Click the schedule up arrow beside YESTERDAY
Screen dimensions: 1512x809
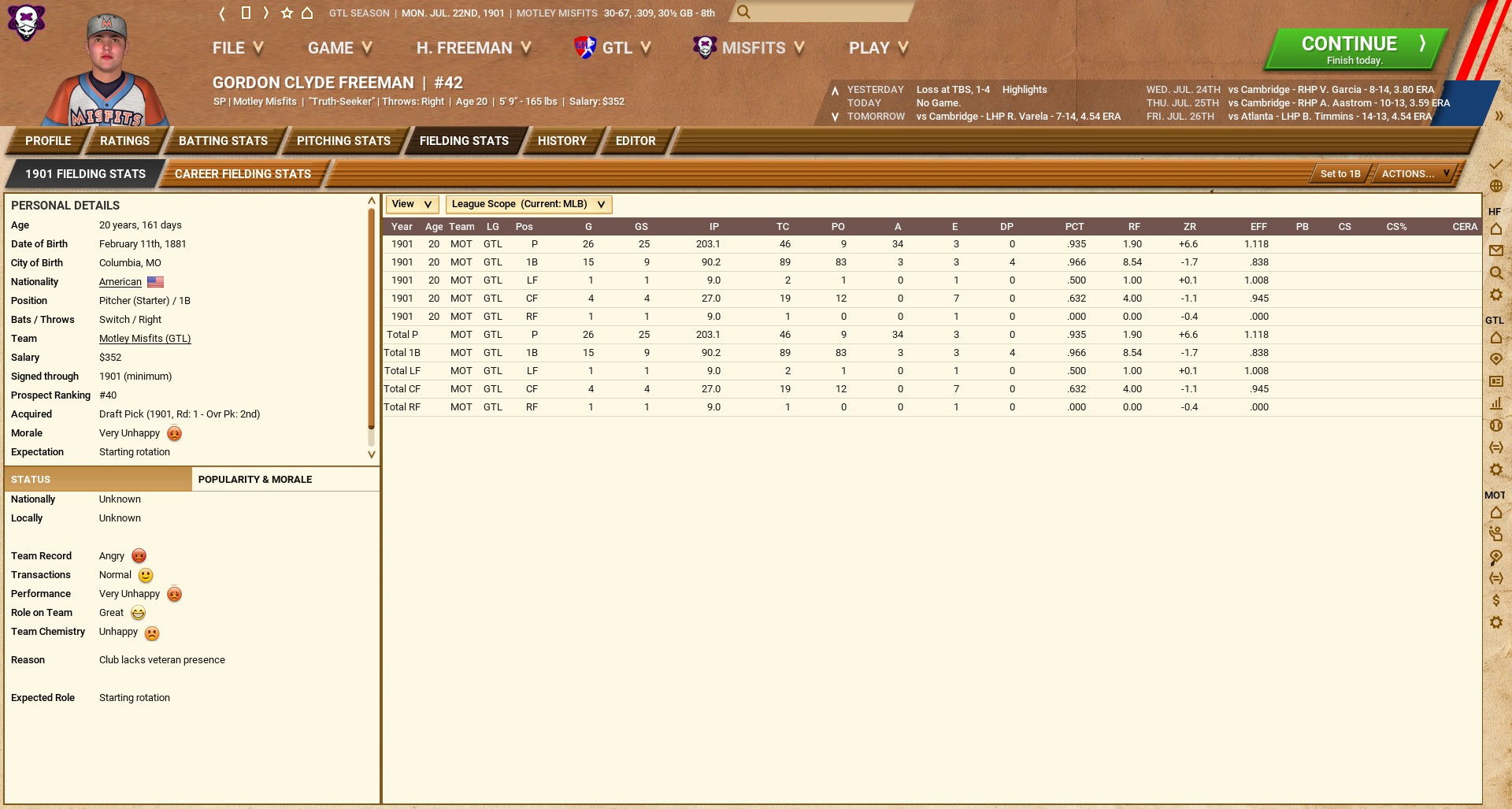tap(835, 91)
